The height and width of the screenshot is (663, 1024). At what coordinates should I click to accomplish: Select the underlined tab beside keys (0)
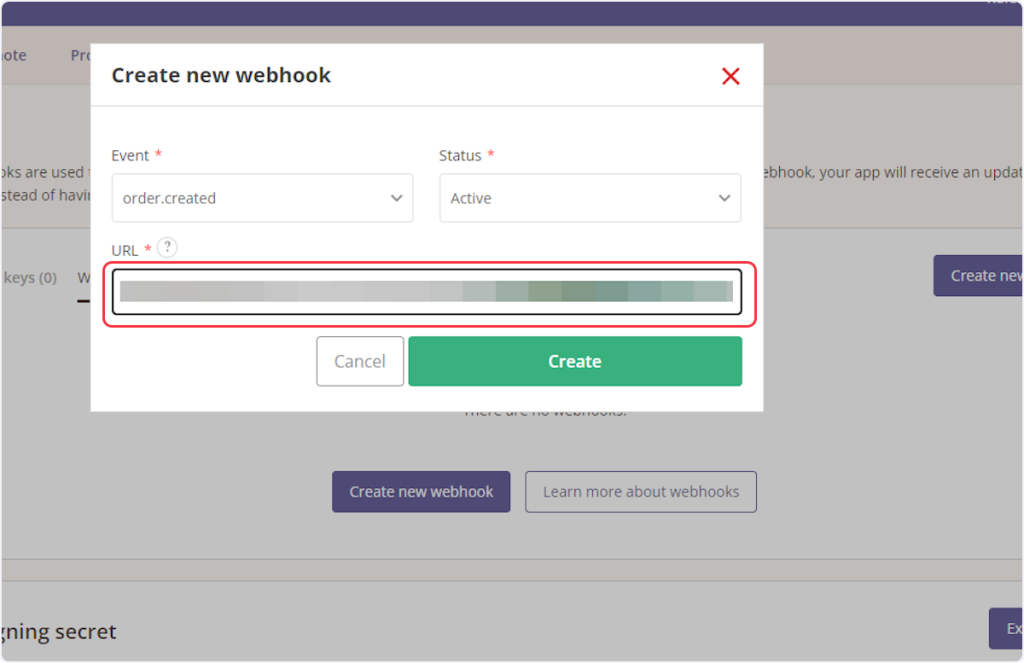tap(83, 280)
